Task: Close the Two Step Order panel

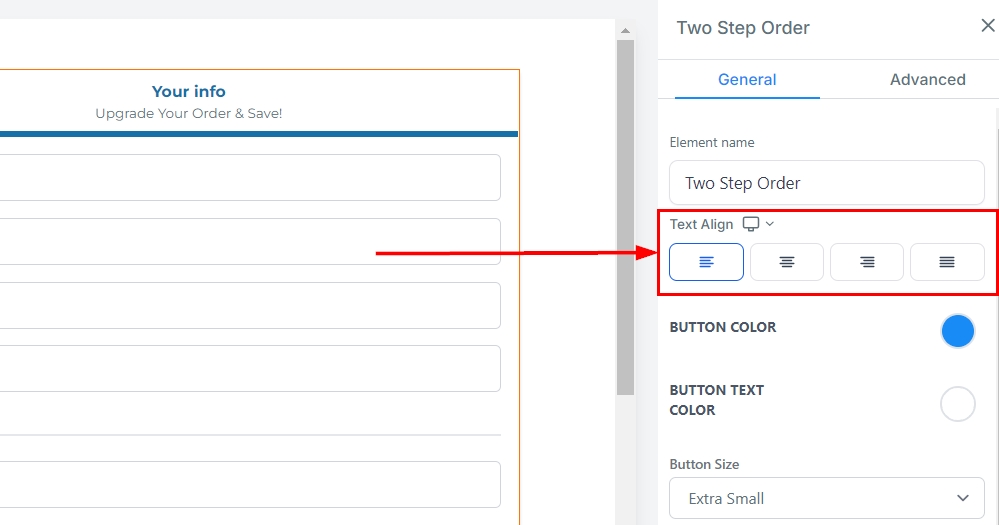Action: [987, 26]
